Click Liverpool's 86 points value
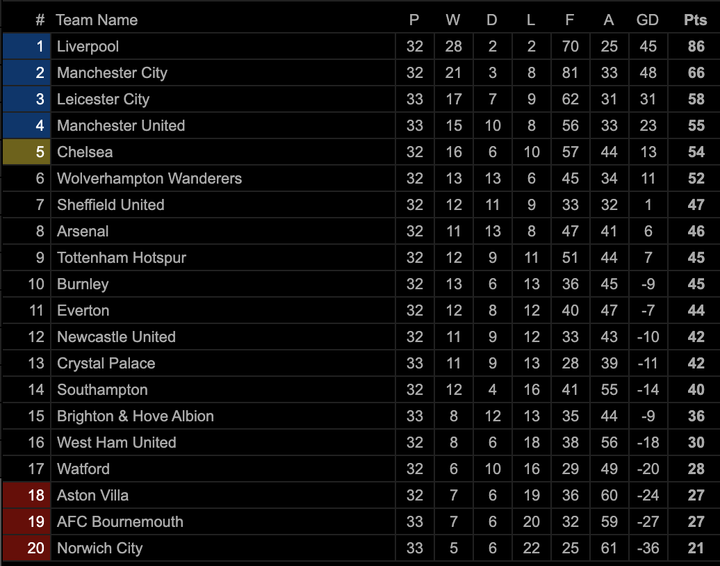The image size is (720, 566). 695,47
